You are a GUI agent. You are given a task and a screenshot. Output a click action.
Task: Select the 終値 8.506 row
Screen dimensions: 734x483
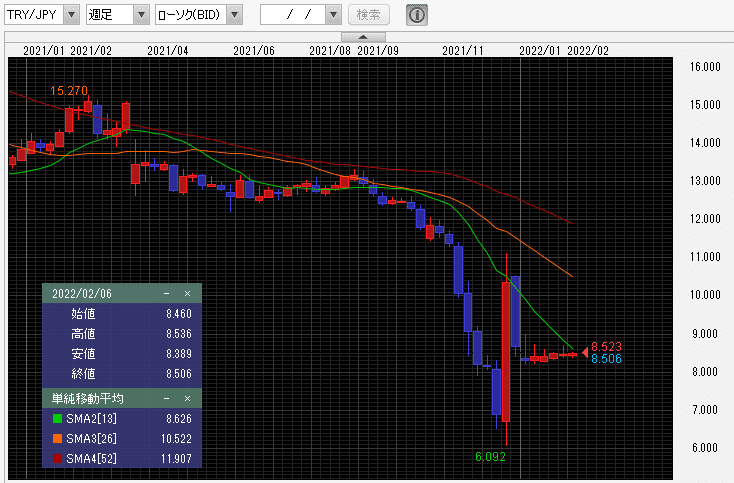coord(122,374)
